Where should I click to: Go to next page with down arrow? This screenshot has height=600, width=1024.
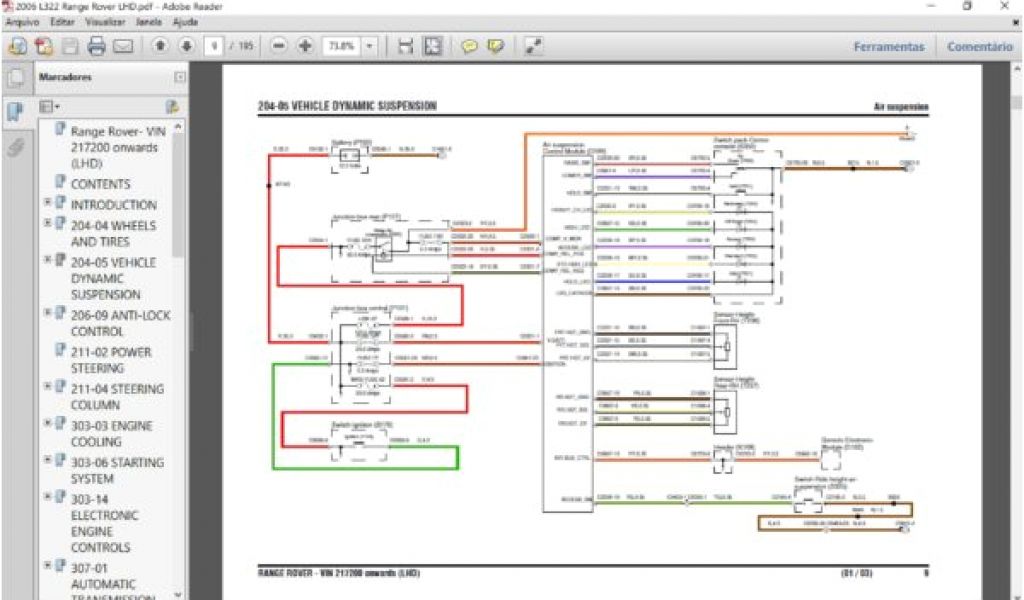point(186,46)
